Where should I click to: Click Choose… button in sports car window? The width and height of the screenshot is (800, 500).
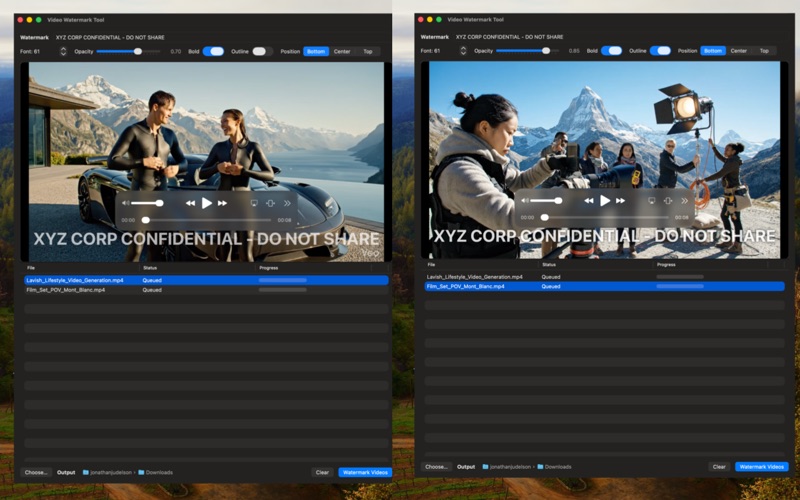click(36, 472)
